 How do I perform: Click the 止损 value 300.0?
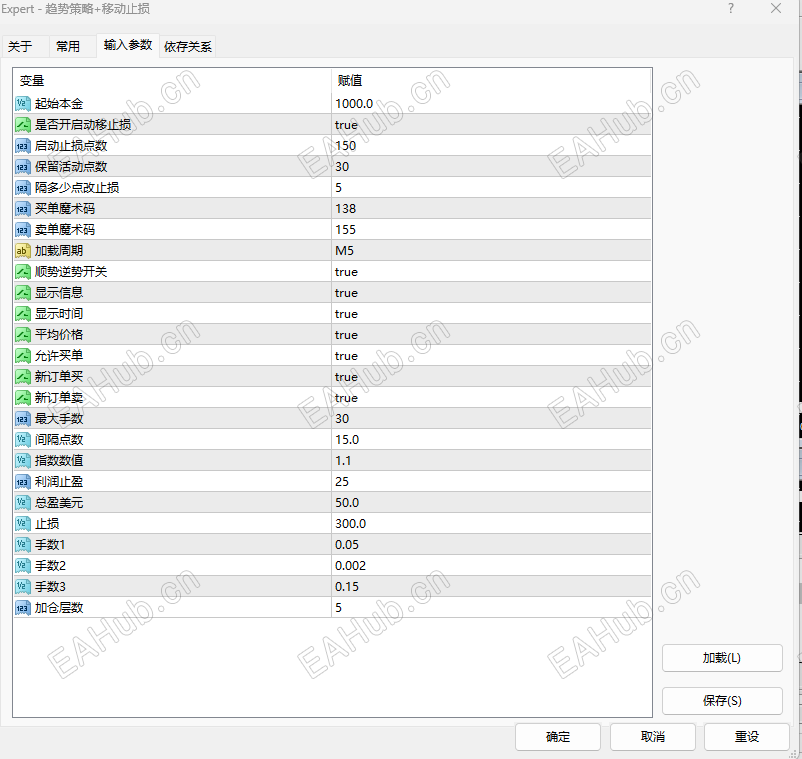(350, 524)
